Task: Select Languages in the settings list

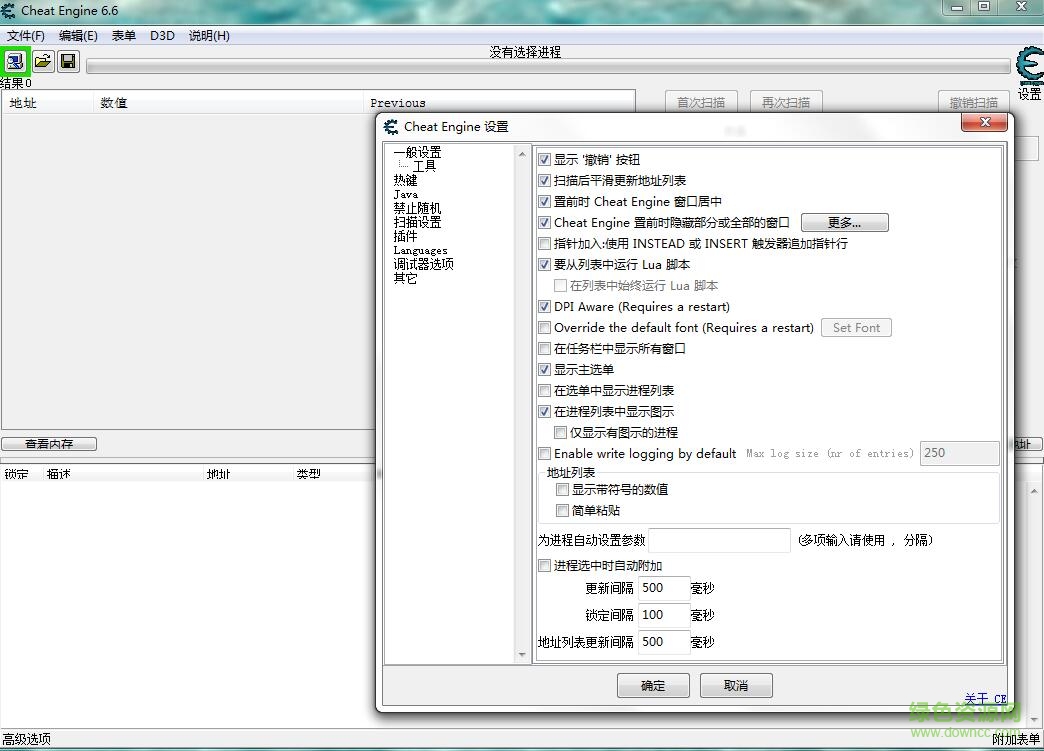Action: tap(420, 250)
